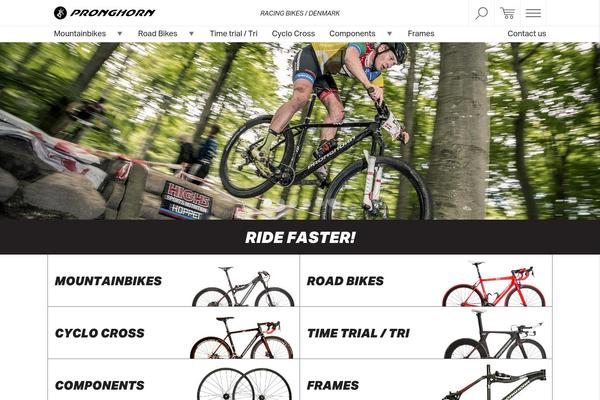Open the Cyclo Cross menu item
Viewport: 600px width, 400px height.
(x=293, y=34)
